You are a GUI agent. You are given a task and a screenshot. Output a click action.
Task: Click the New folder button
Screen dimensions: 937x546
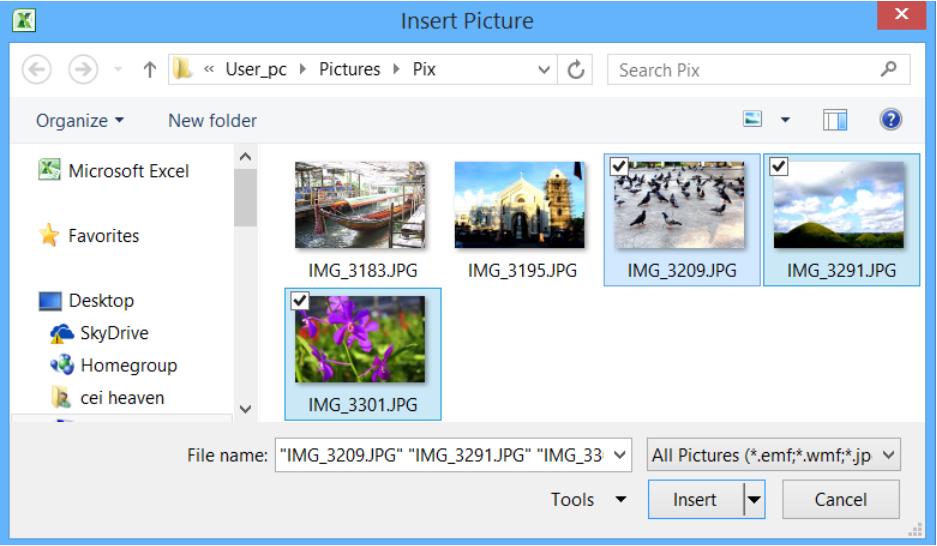(x=212, y=121)
